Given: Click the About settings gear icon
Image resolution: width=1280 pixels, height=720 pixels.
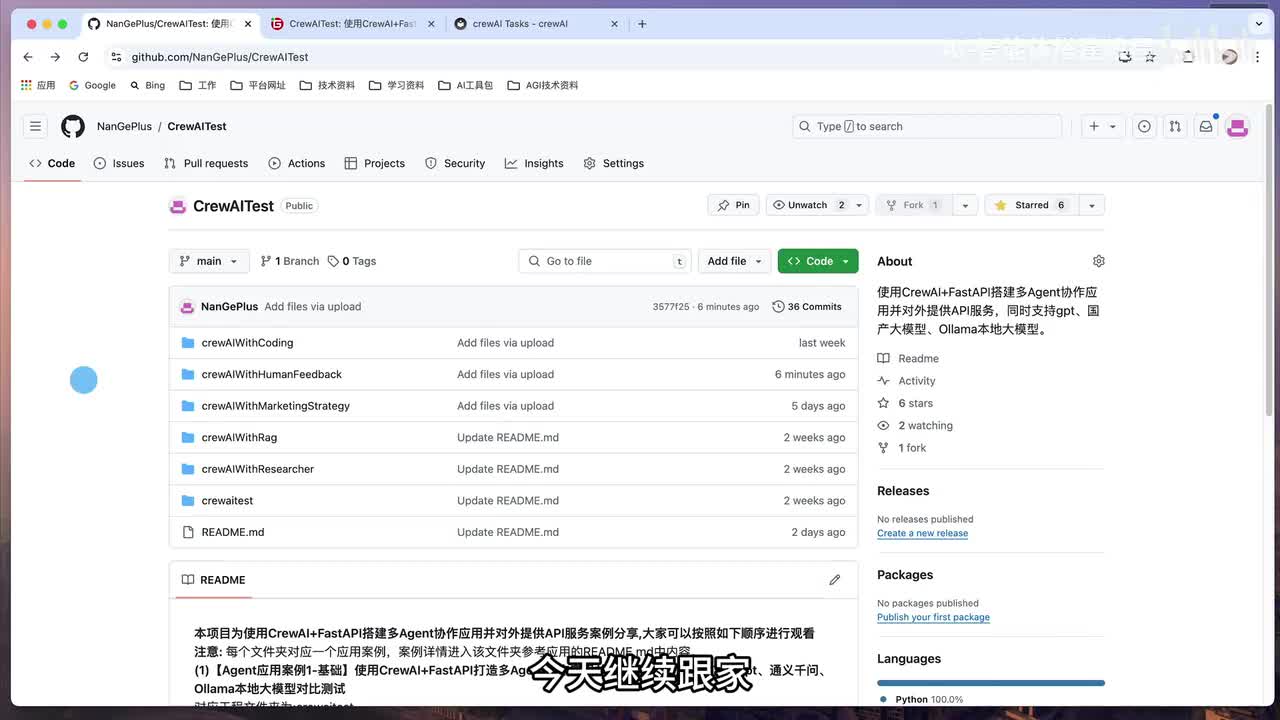Looking at the screenshot, I should (x=1098, y=261).
